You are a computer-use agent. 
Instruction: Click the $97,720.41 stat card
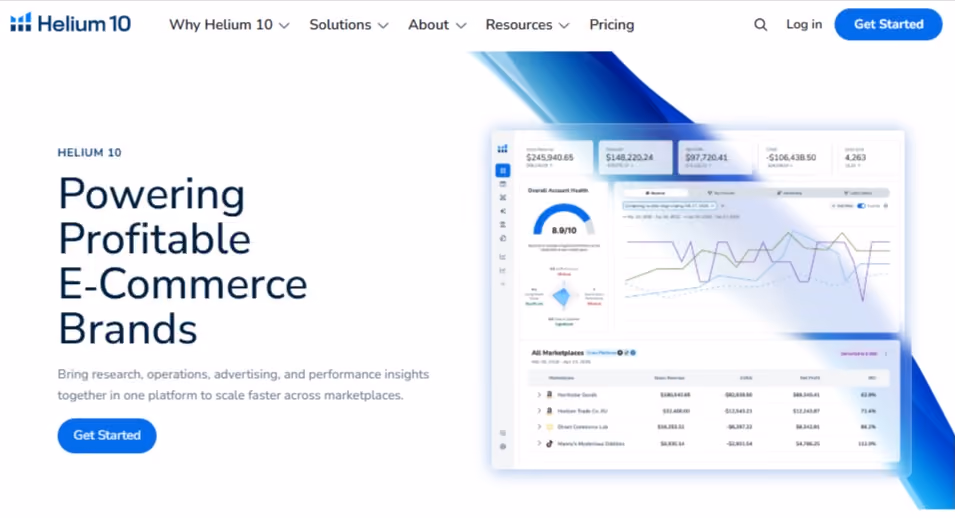tap(713, 158)
